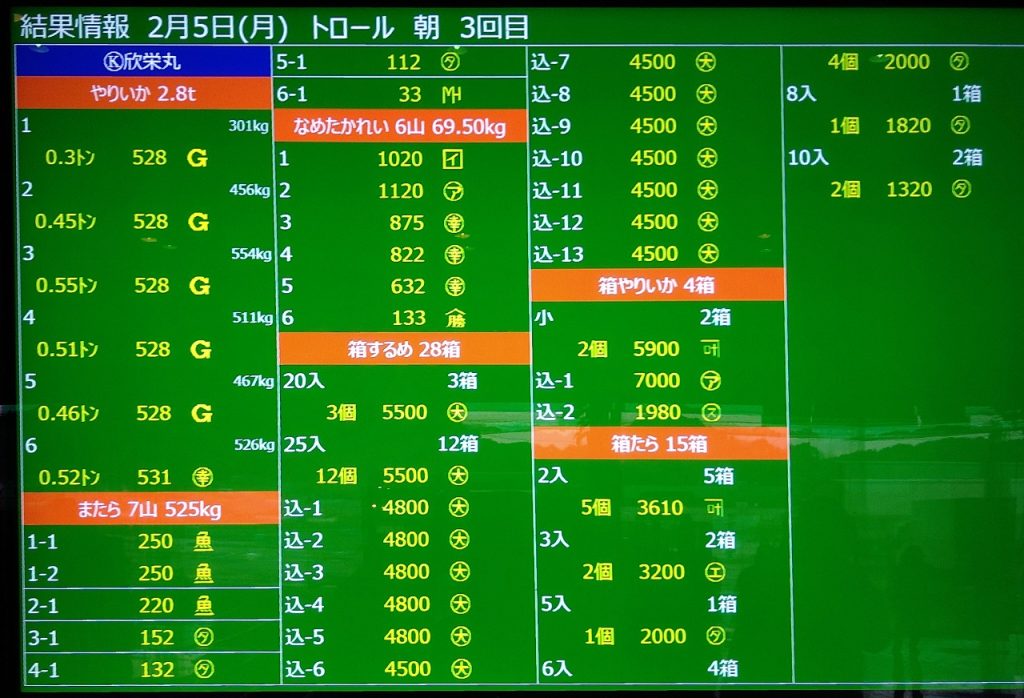The height and width of the screenshot is (698, 1024).
Task: Click the circled mark next to price 531
Action: coord(203,477)
